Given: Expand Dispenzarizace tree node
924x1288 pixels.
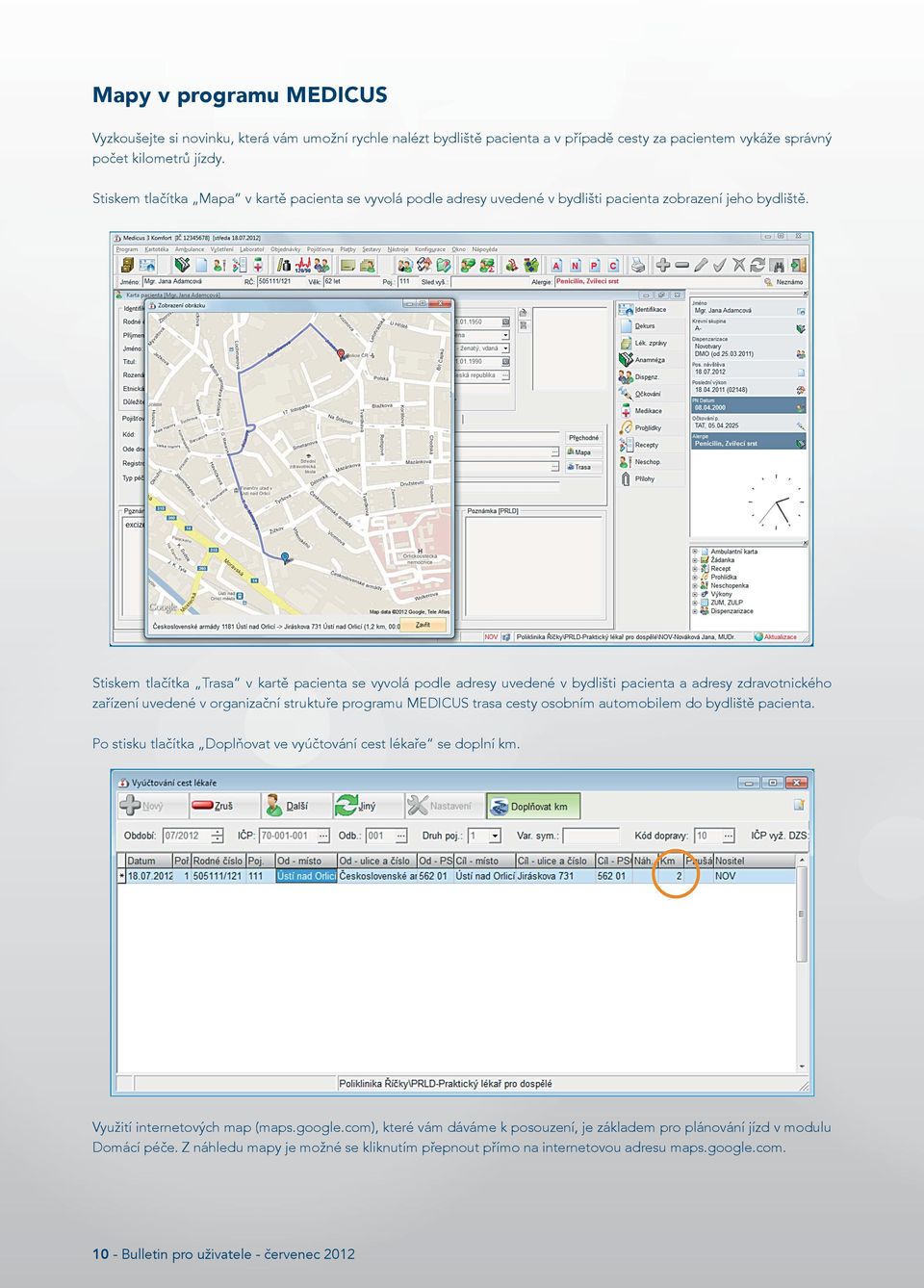Looking at the screenshot, I should click(x=695, y=611).
